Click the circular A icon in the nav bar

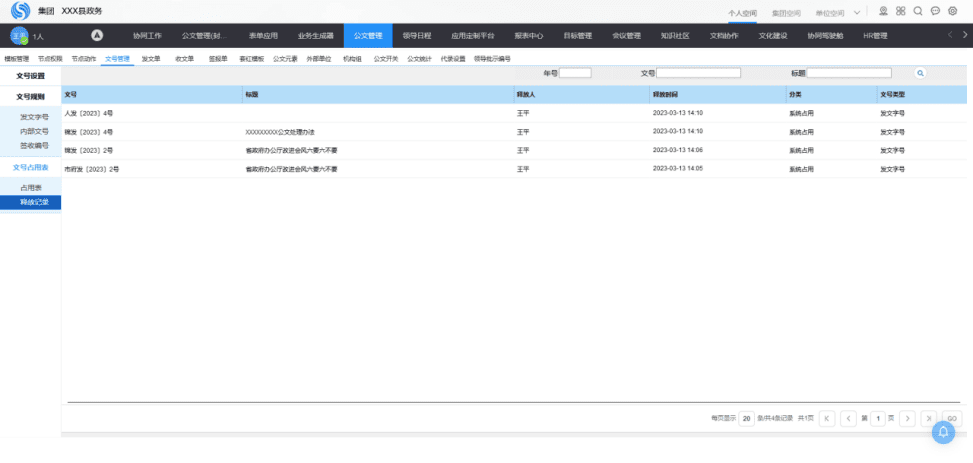(x=97, y=35)
